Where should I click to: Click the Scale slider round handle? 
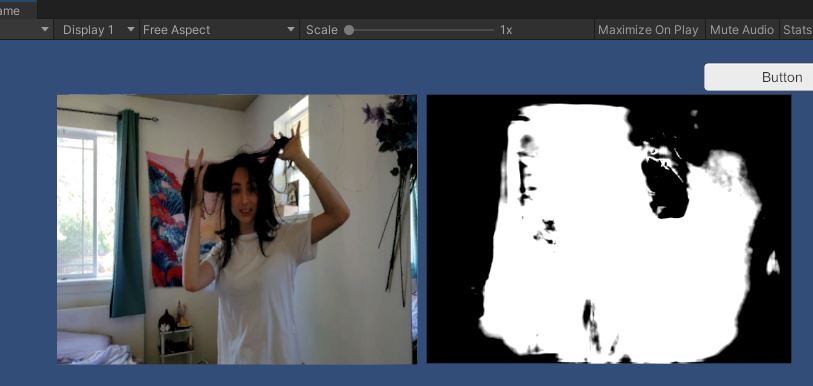(349, 31)
